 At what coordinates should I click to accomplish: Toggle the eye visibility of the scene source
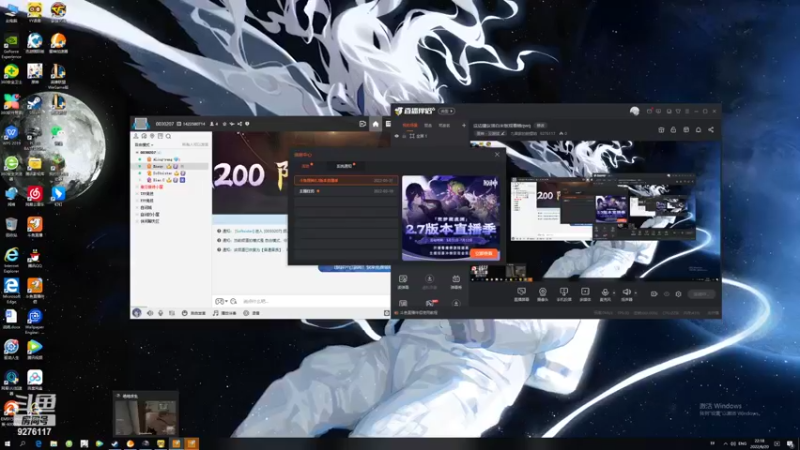(x=396, y=136)
